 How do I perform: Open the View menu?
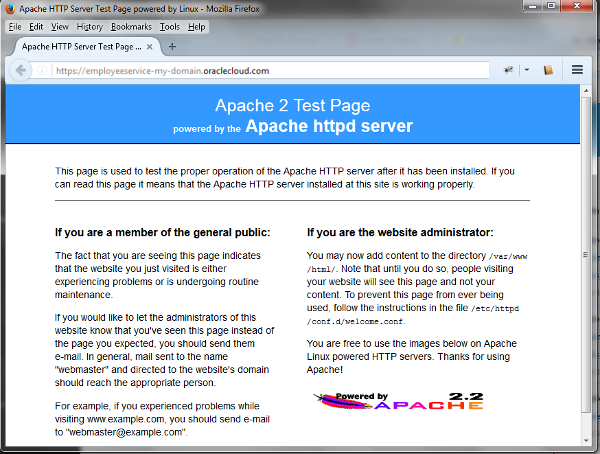[x=60, y=27]
